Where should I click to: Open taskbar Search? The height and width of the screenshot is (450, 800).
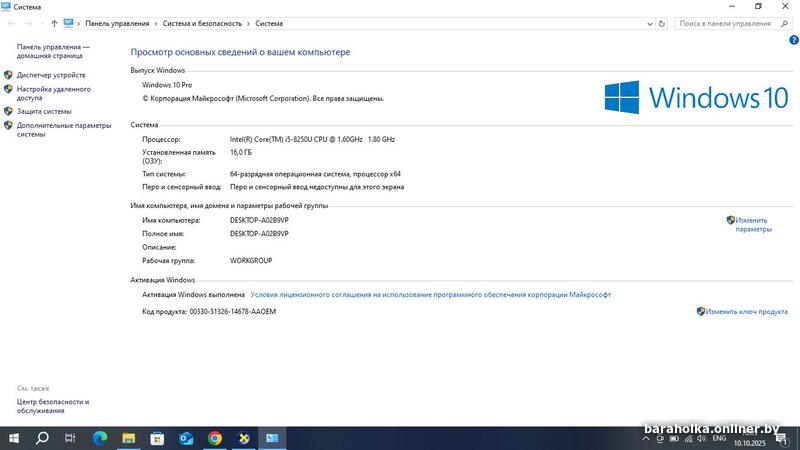[x=42, y=438]
